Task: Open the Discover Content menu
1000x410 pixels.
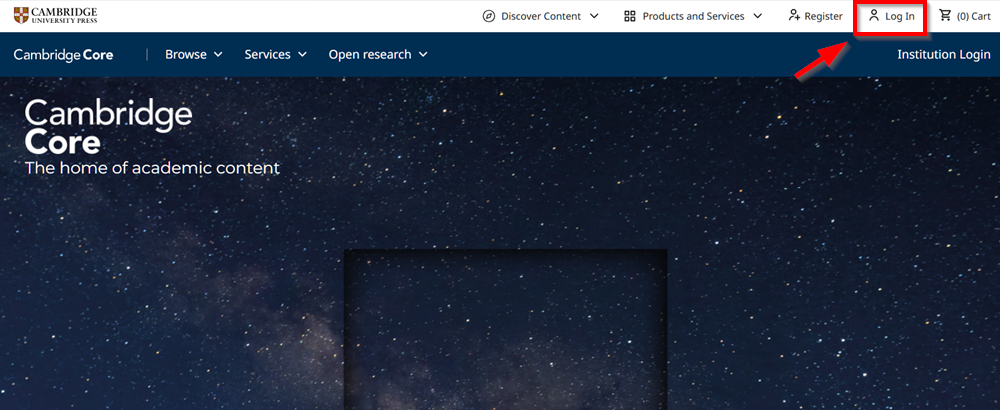Action: 541,17
